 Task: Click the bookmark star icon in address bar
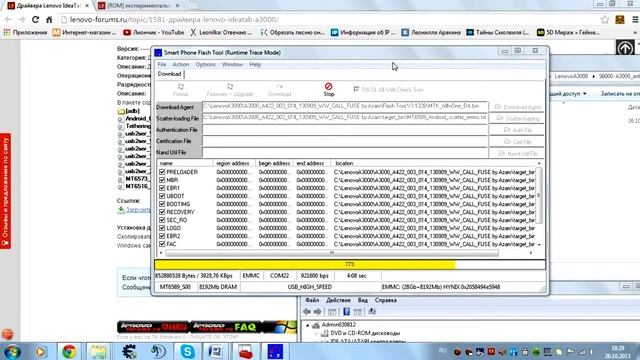pos(605,20)
